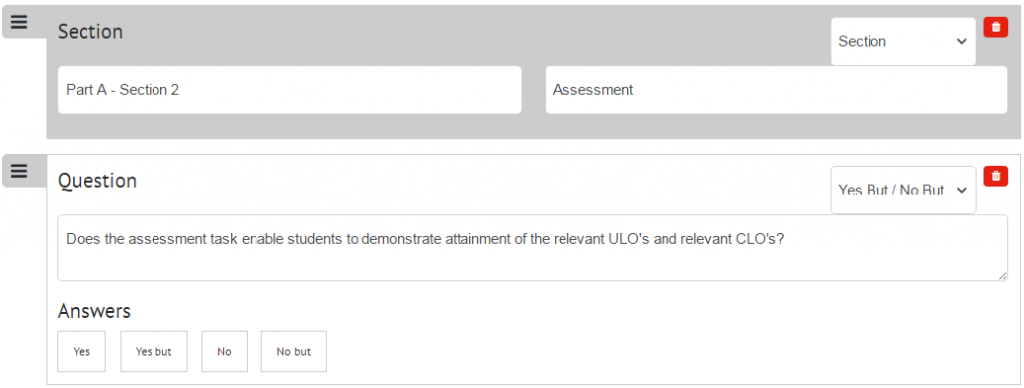This screenshot has width=1024, height=388.
Task: Click the question textarea resize grip
Action: click(1002, 276)
